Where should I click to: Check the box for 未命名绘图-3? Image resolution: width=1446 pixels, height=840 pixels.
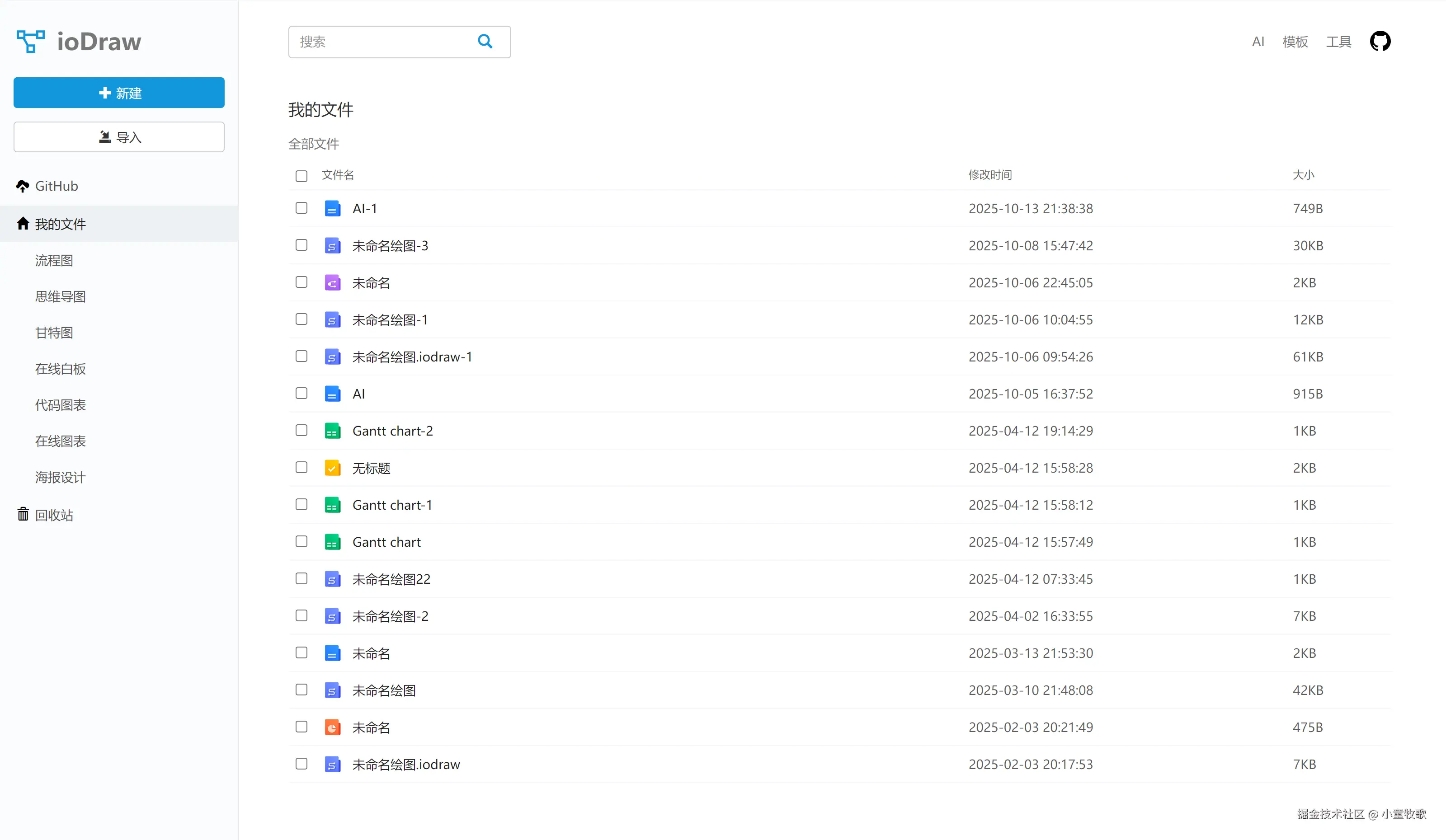pyautogui.click(x=301, y=245)
